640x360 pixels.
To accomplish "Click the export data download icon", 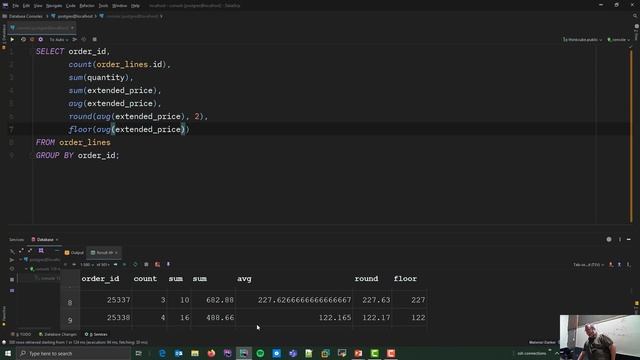I will [611, 265].
